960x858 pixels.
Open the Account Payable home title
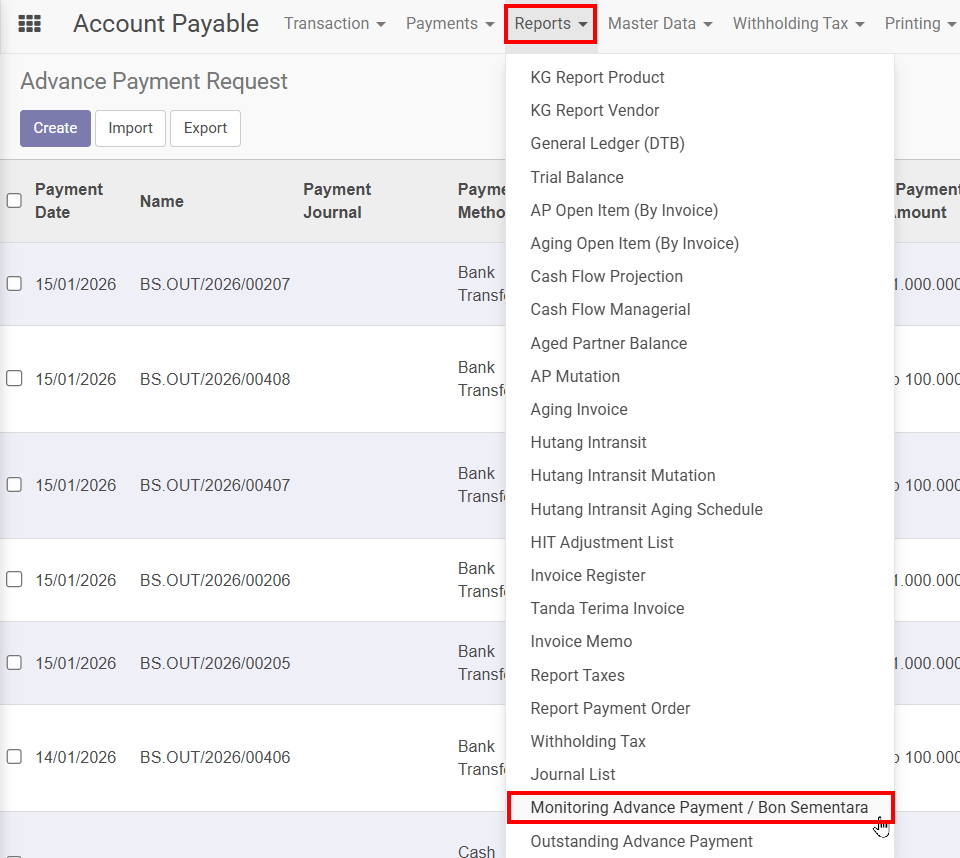(166, 24)
